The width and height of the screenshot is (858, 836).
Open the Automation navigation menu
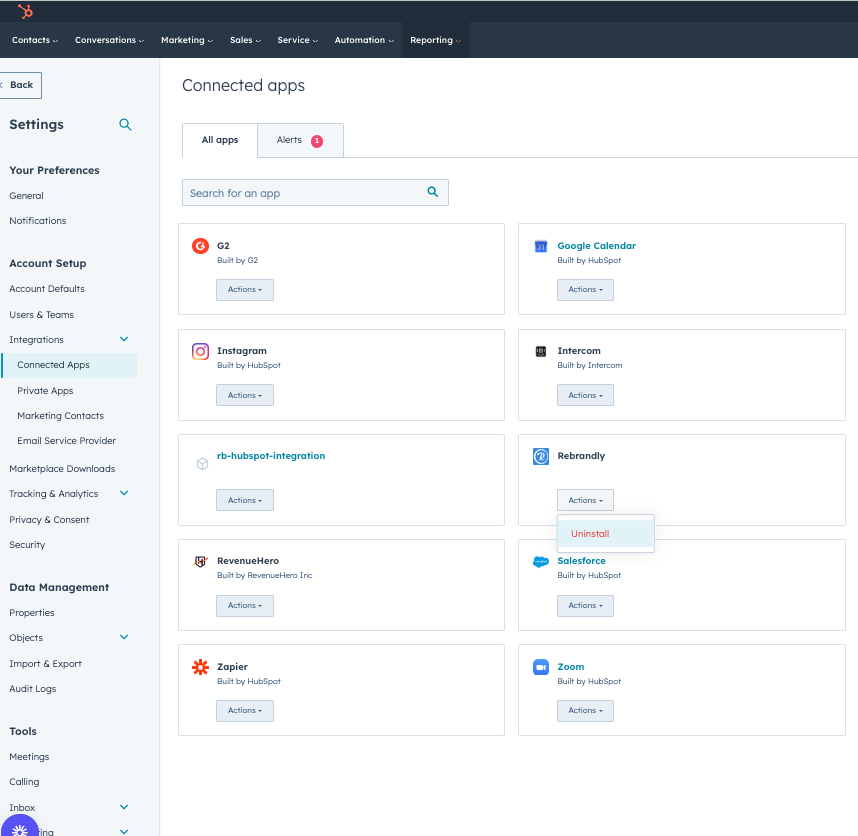pos(364,40)
